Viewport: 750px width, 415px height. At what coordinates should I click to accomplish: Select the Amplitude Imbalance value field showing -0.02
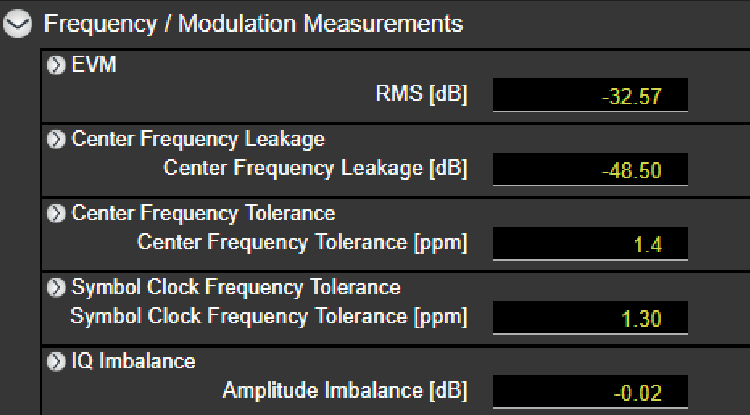[x=590, y=392]
